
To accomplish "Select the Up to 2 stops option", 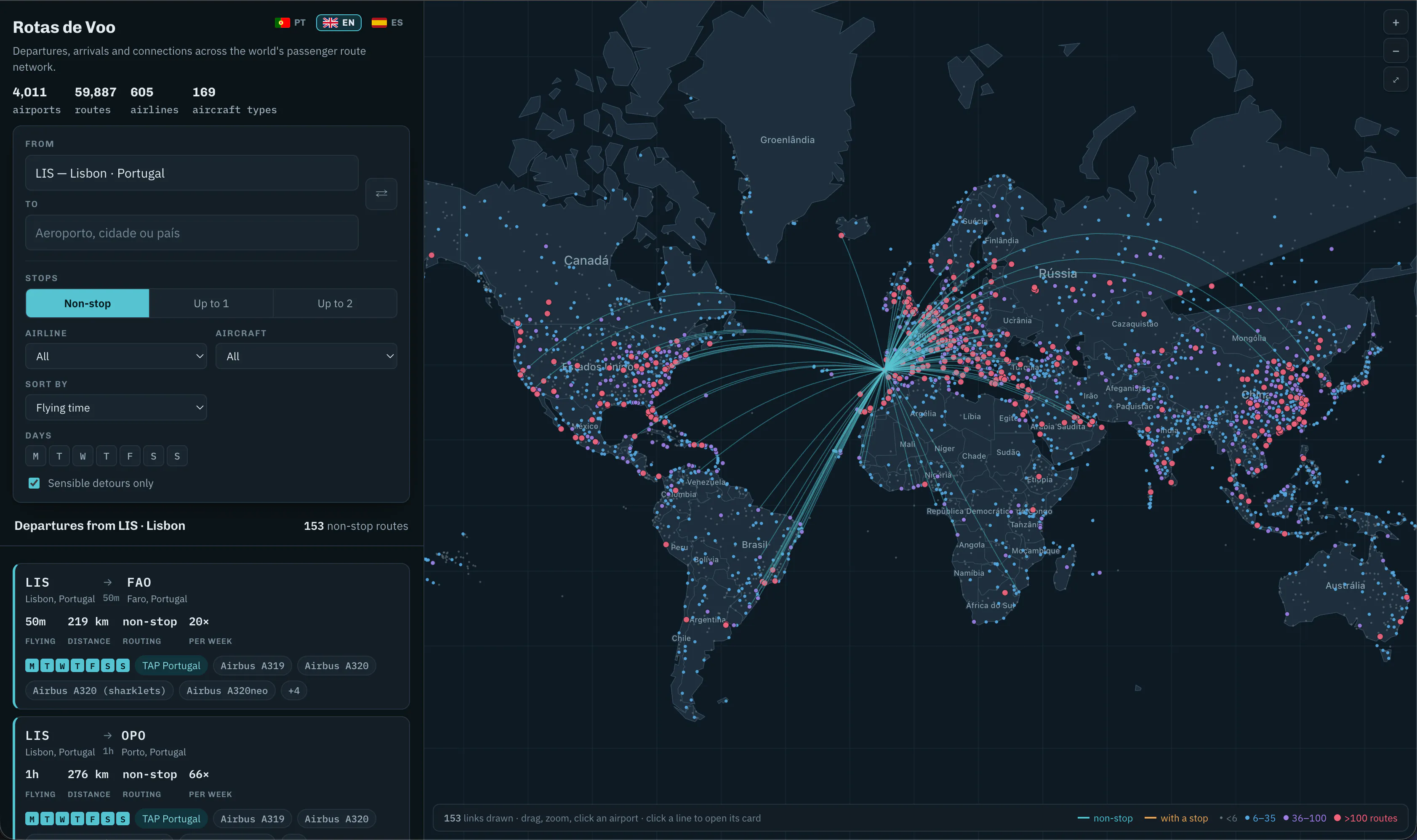I will tap(335, 303).
